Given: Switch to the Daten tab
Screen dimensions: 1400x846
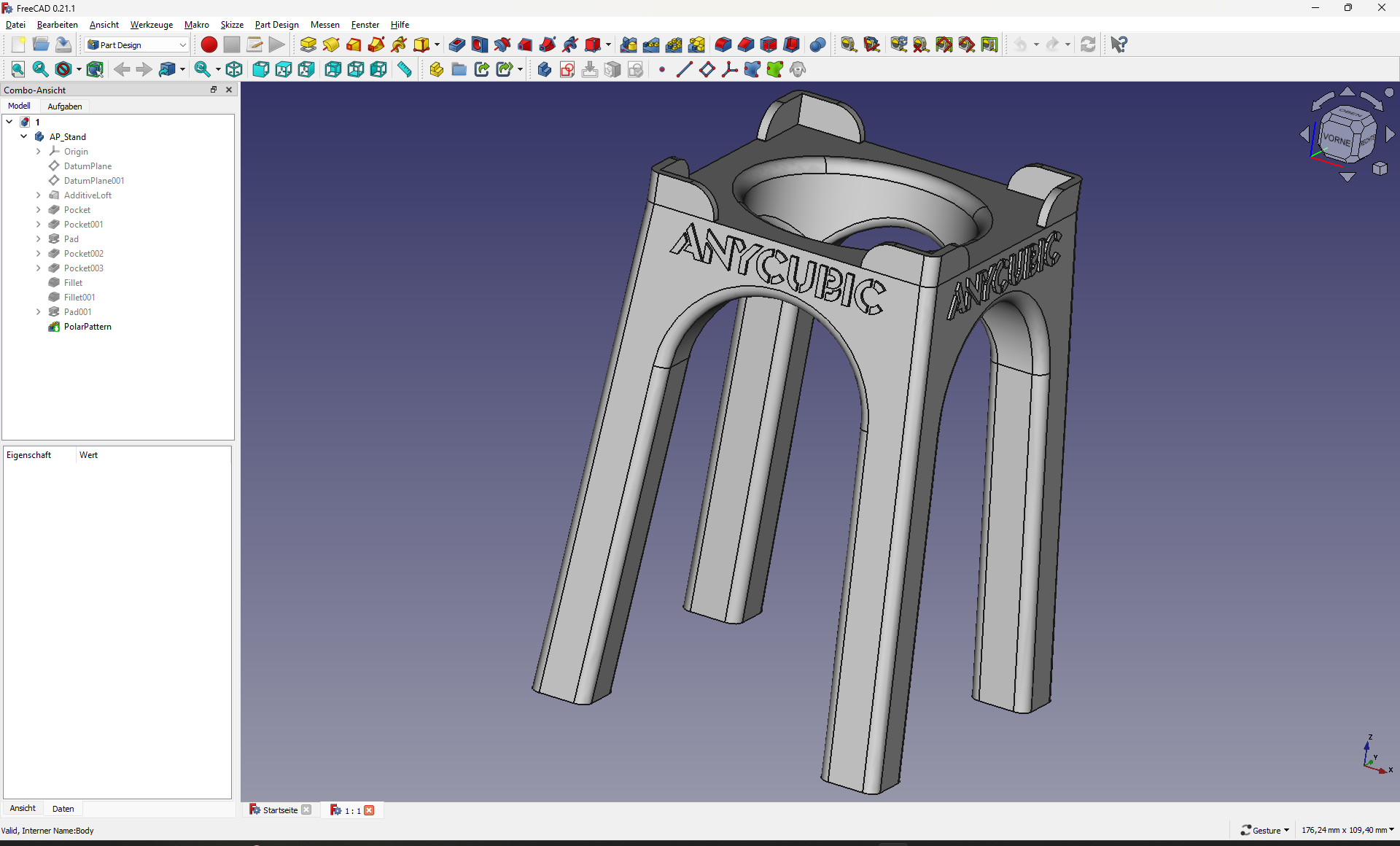Looking at the screenshot, I should tap(63, 808).
